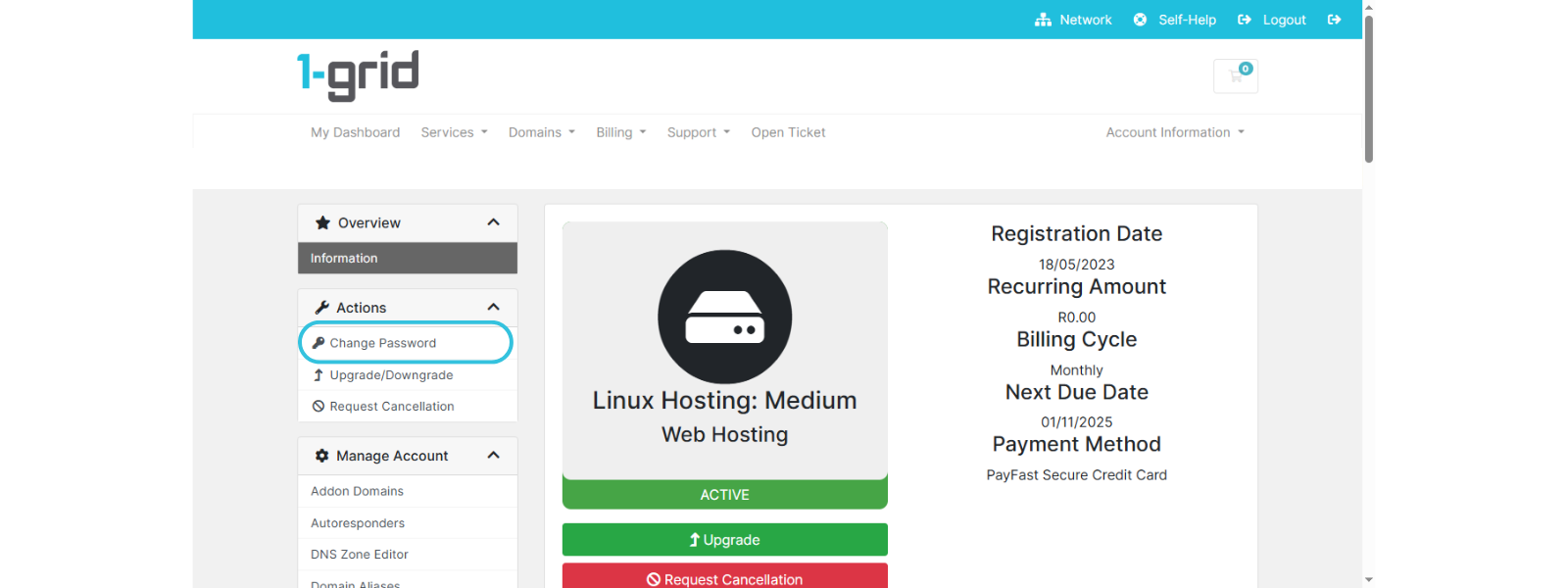Collapse the Actions panel chevron
The image size is (1568, 588).
[x=493, y=307]
